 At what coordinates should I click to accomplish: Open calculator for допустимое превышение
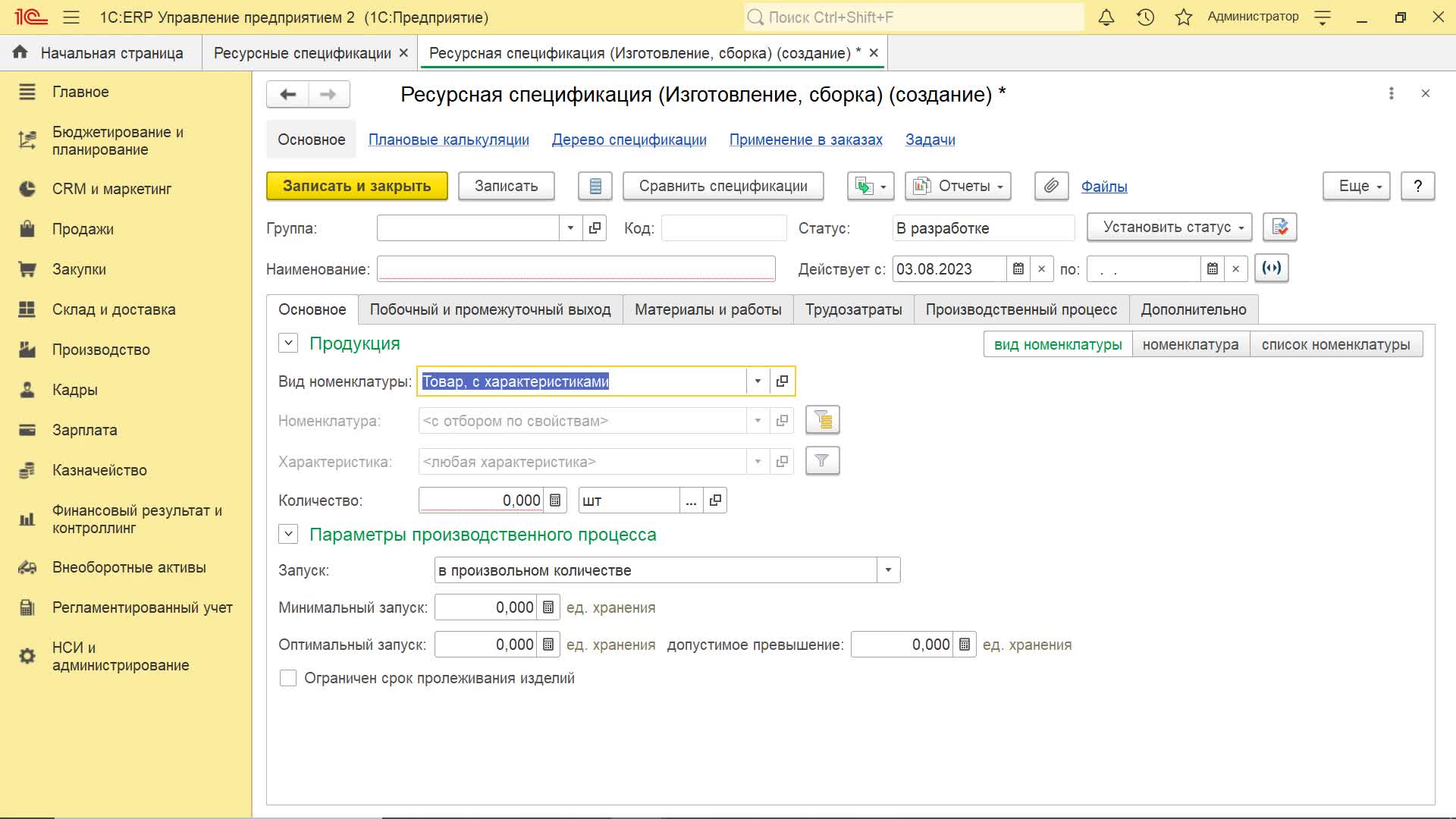click(965, 645)
